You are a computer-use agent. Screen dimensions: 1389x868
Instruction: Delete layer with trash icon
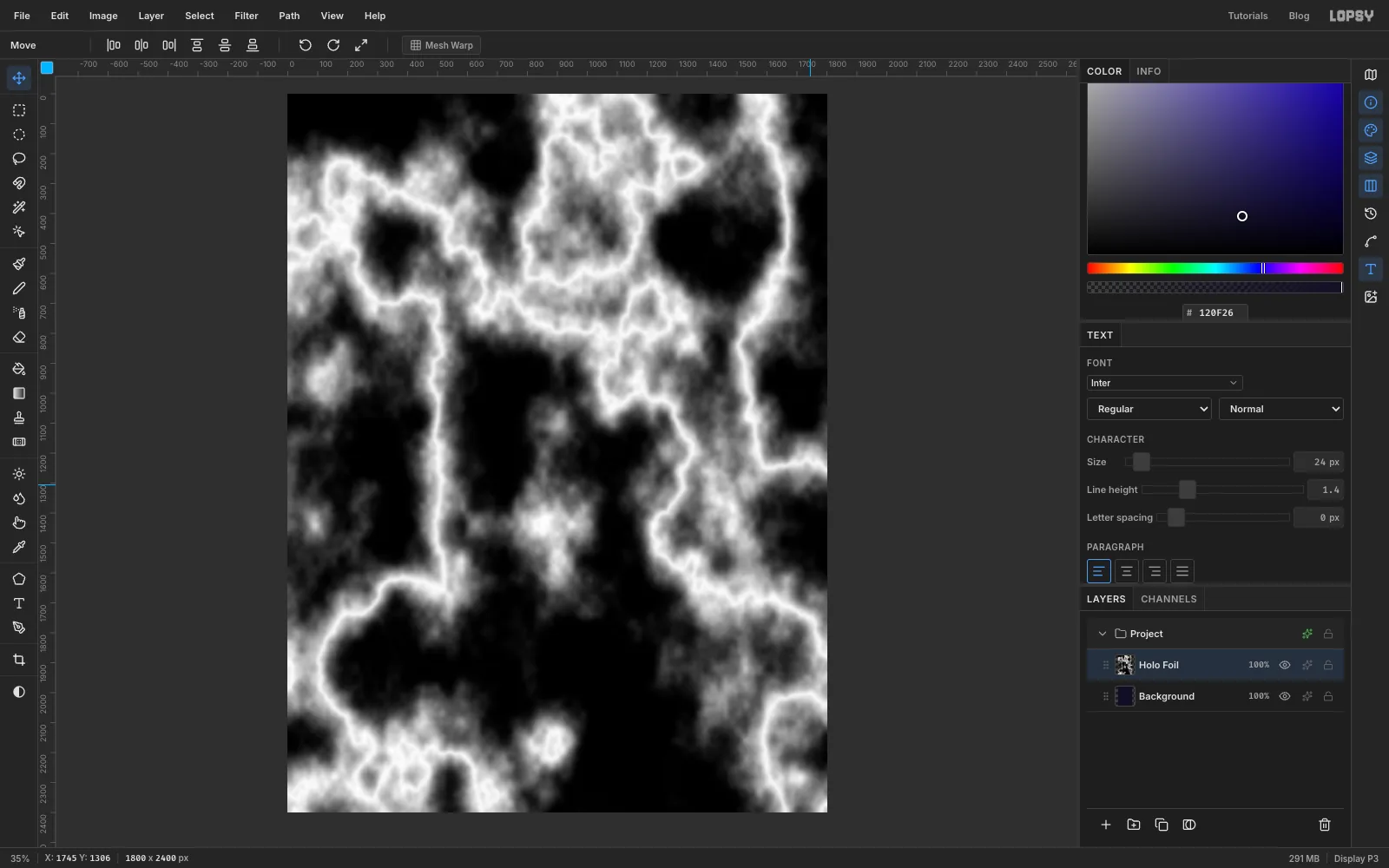(x=1325, y=825)
